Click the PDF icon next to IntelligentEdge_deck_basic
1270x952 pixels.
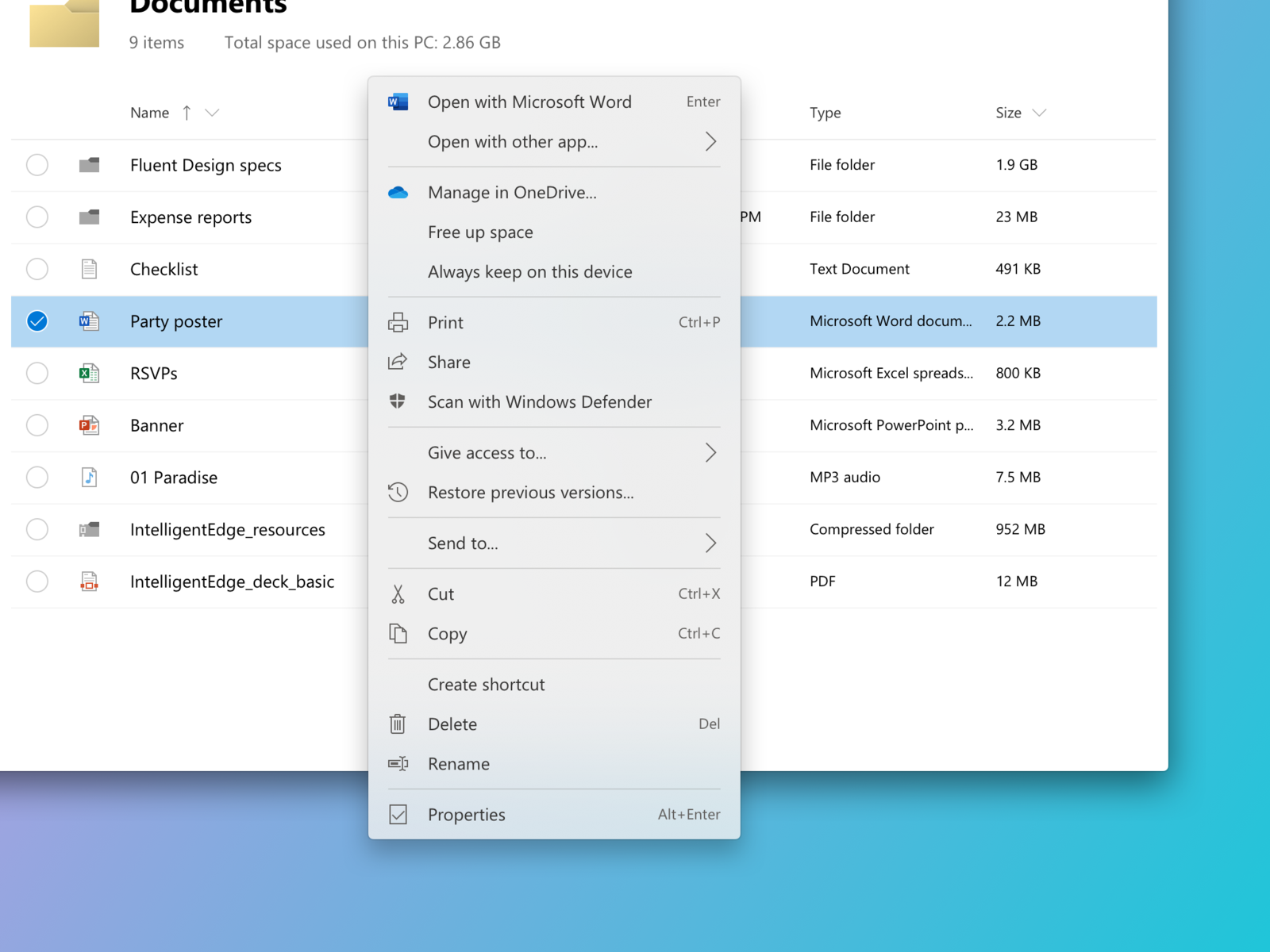coord(89,582)
